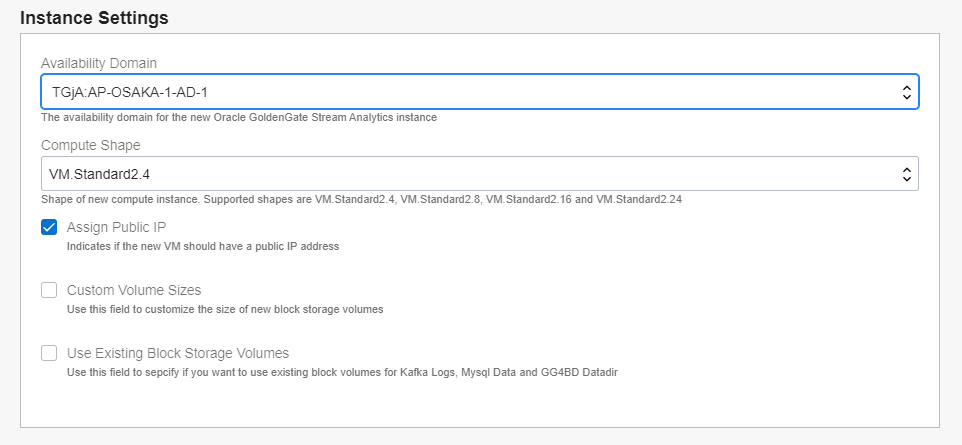This screenshot has height=445, width=962.
Task: Click the Availability Domain up-down arrow icon
Action: [906, 92]
